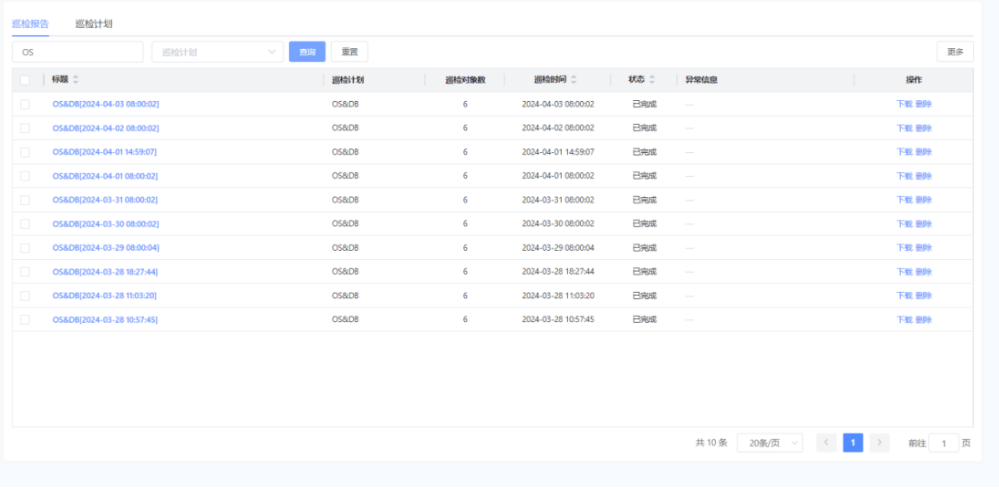The image size is (999, 495).
Task: Switch to the 巡检计划 tab
Action: pos(94,23)
